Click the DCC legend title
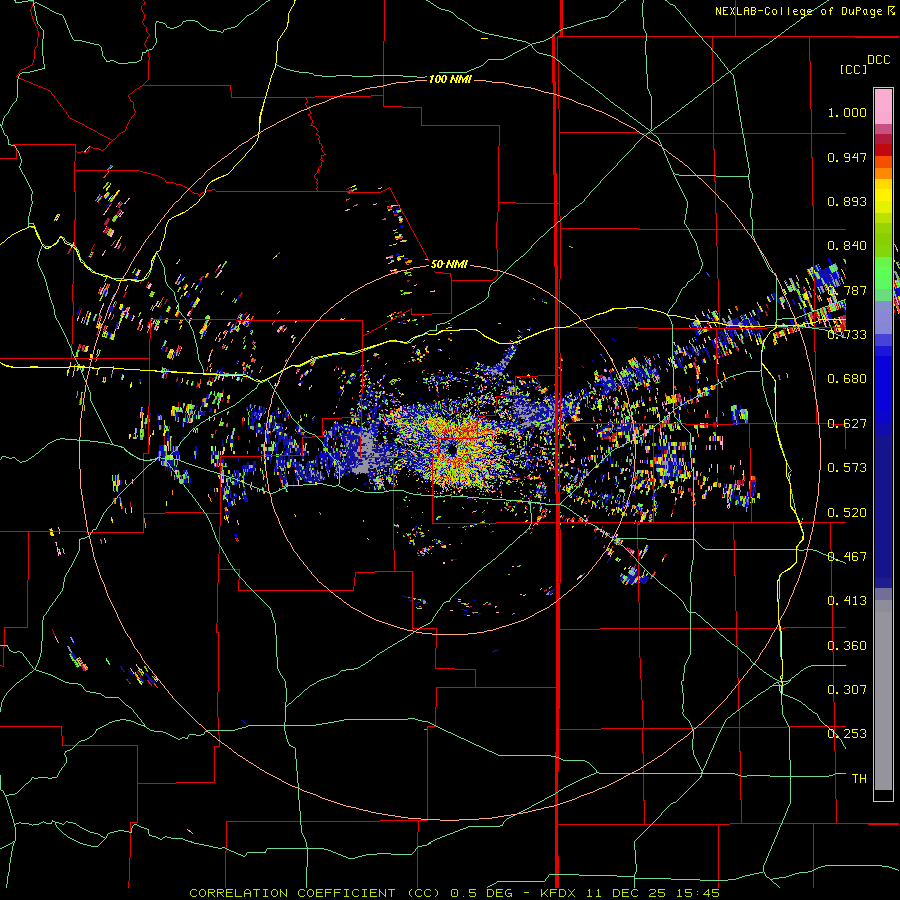This screenshot has height=900, width=900. (x=878, y=60)
